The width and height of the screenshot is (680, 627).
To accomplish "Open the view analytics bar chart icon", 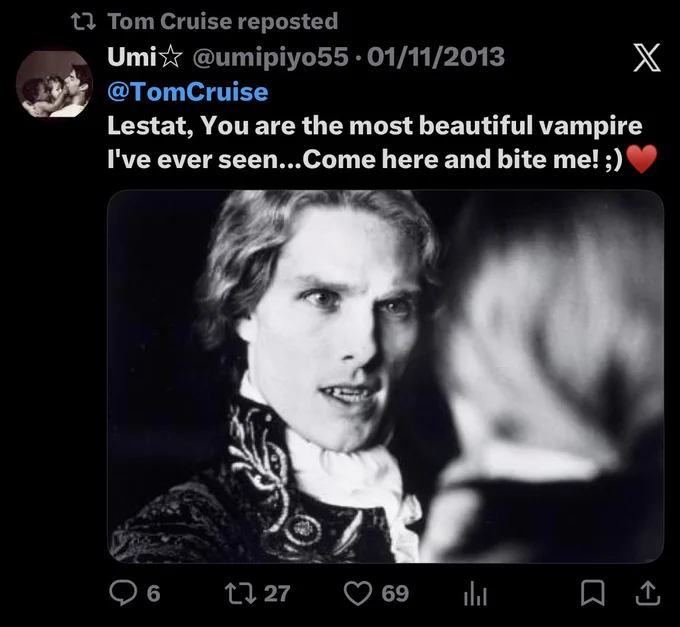I will point(476,595).
